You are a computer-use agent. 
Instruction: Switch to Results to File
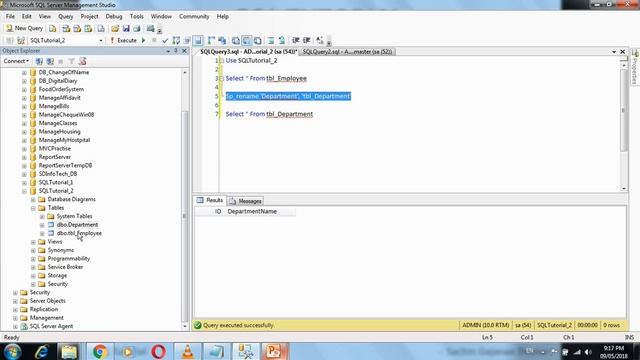(x=258, y=40)
